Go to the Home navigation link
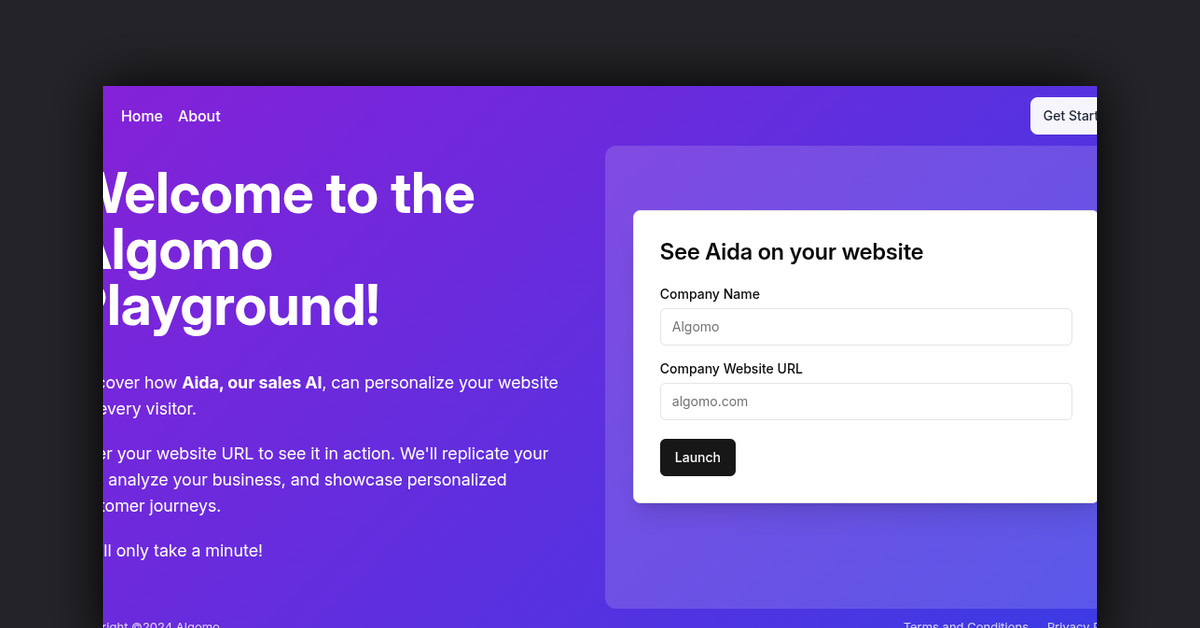The image size is (1200, 628). 141,116
